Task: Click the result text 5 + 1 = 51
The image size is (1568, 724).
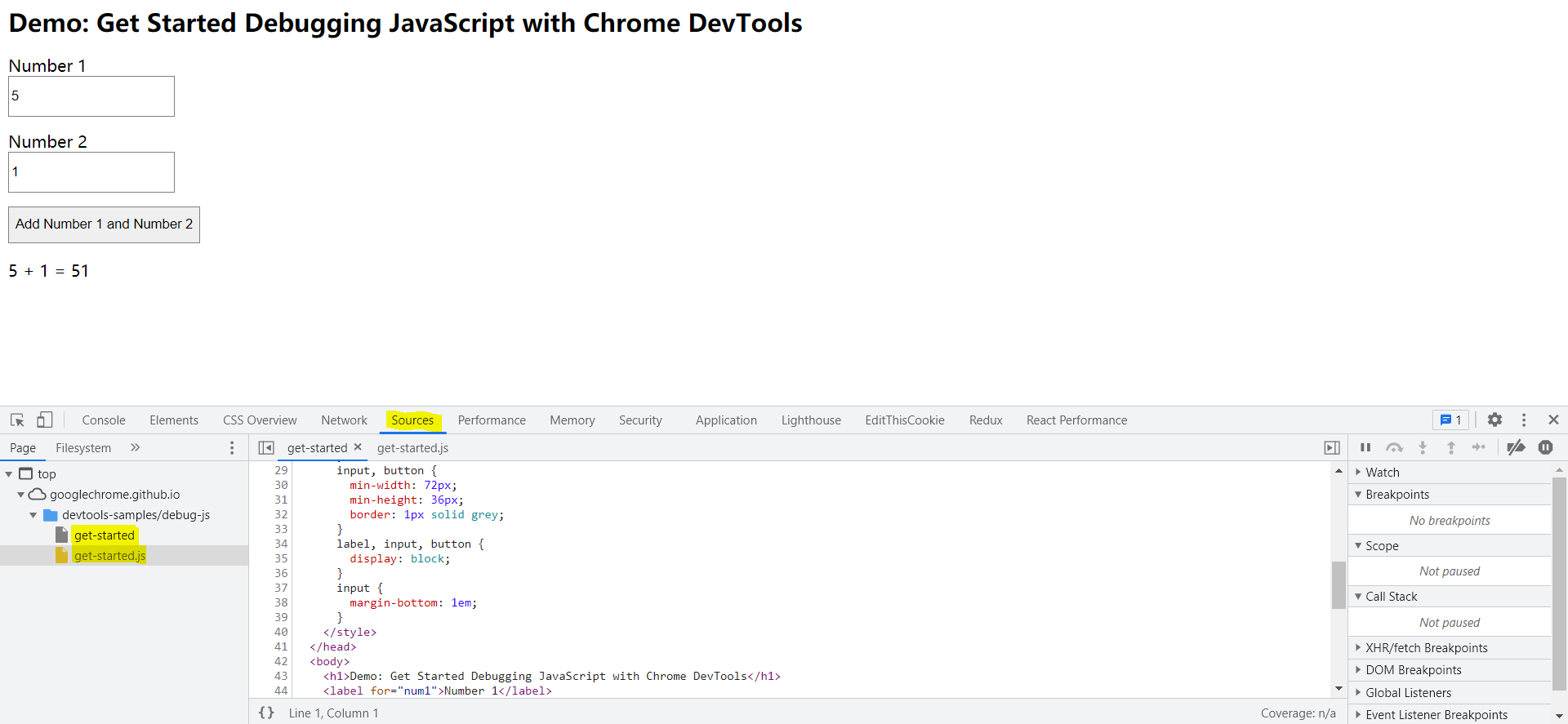Action: point(49,271)
